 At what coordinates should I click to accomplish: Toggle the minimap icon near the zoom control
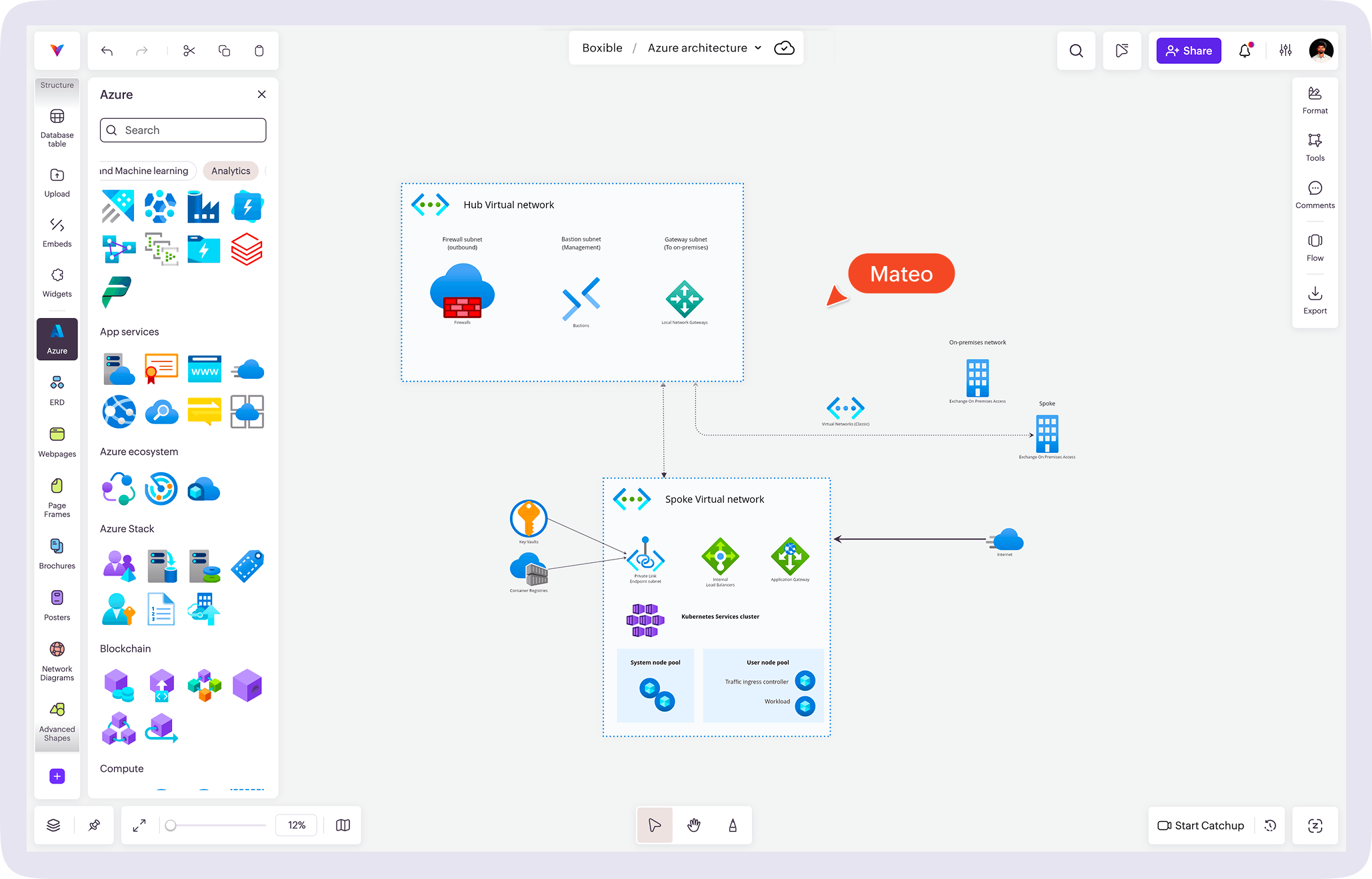342,825
